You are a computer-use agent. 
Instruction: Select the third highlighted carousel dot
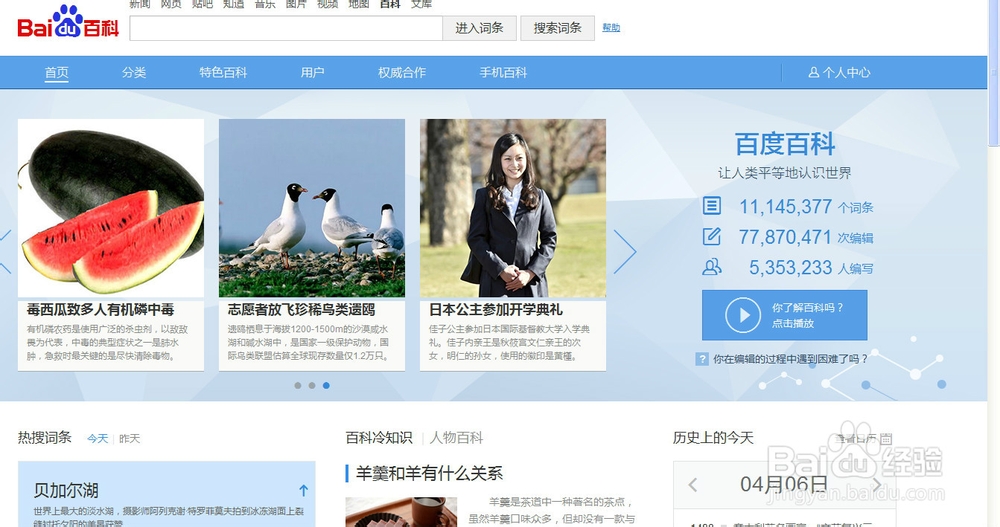[x=326, y=385]
